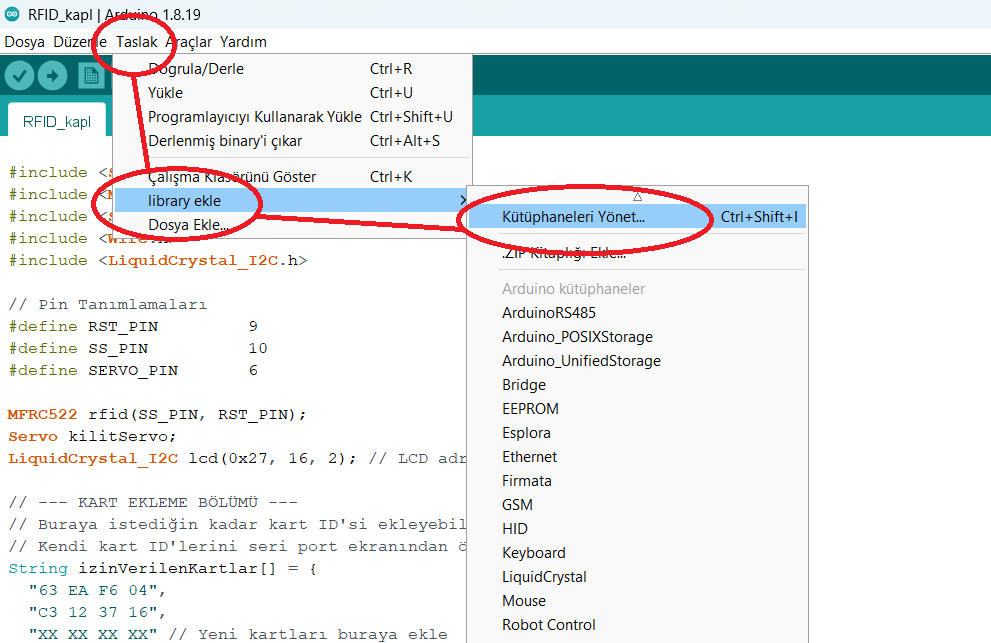Choose Yükle menu entry

pos(166,93)
